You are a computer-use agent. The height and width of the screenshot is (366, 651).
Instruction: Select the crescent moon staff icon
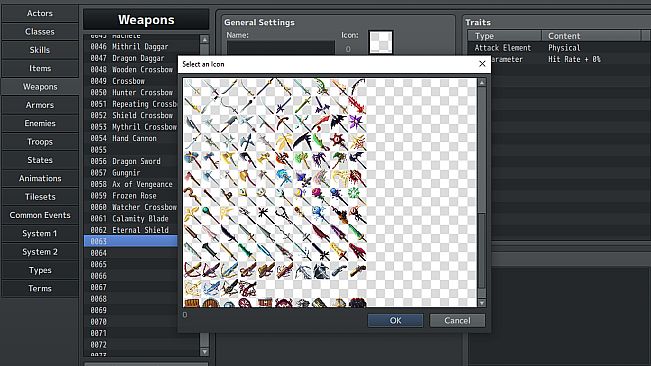click(303, 197)
